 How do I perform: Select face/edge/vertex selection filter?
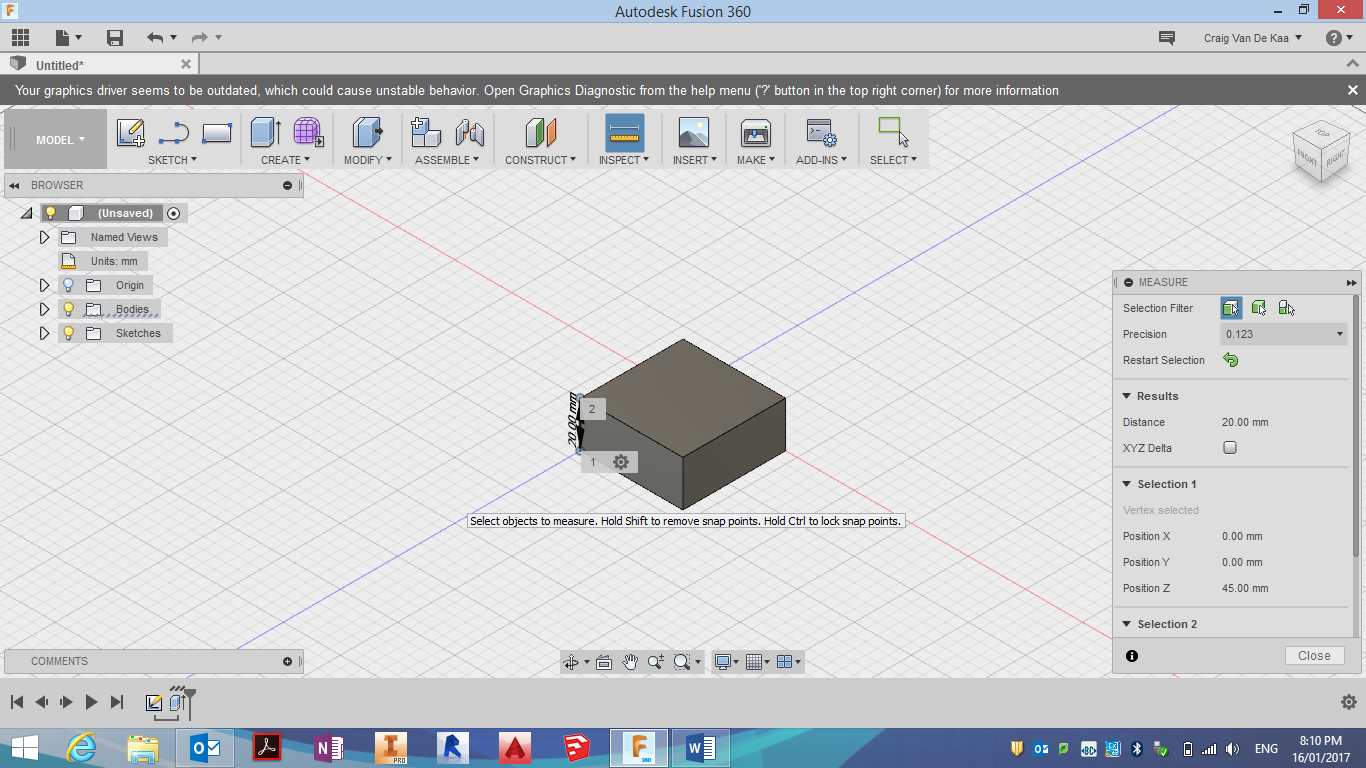pyautogui.click(x=1231, y=308)
